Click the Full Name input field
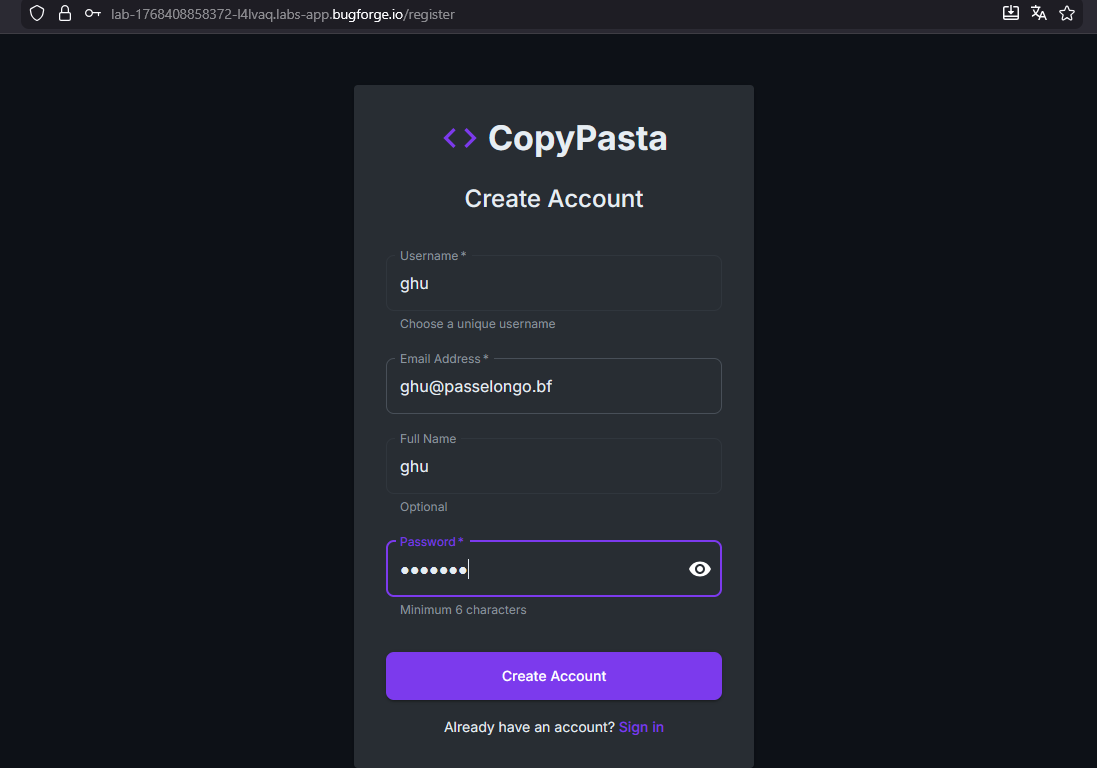 tap(553, 467)
